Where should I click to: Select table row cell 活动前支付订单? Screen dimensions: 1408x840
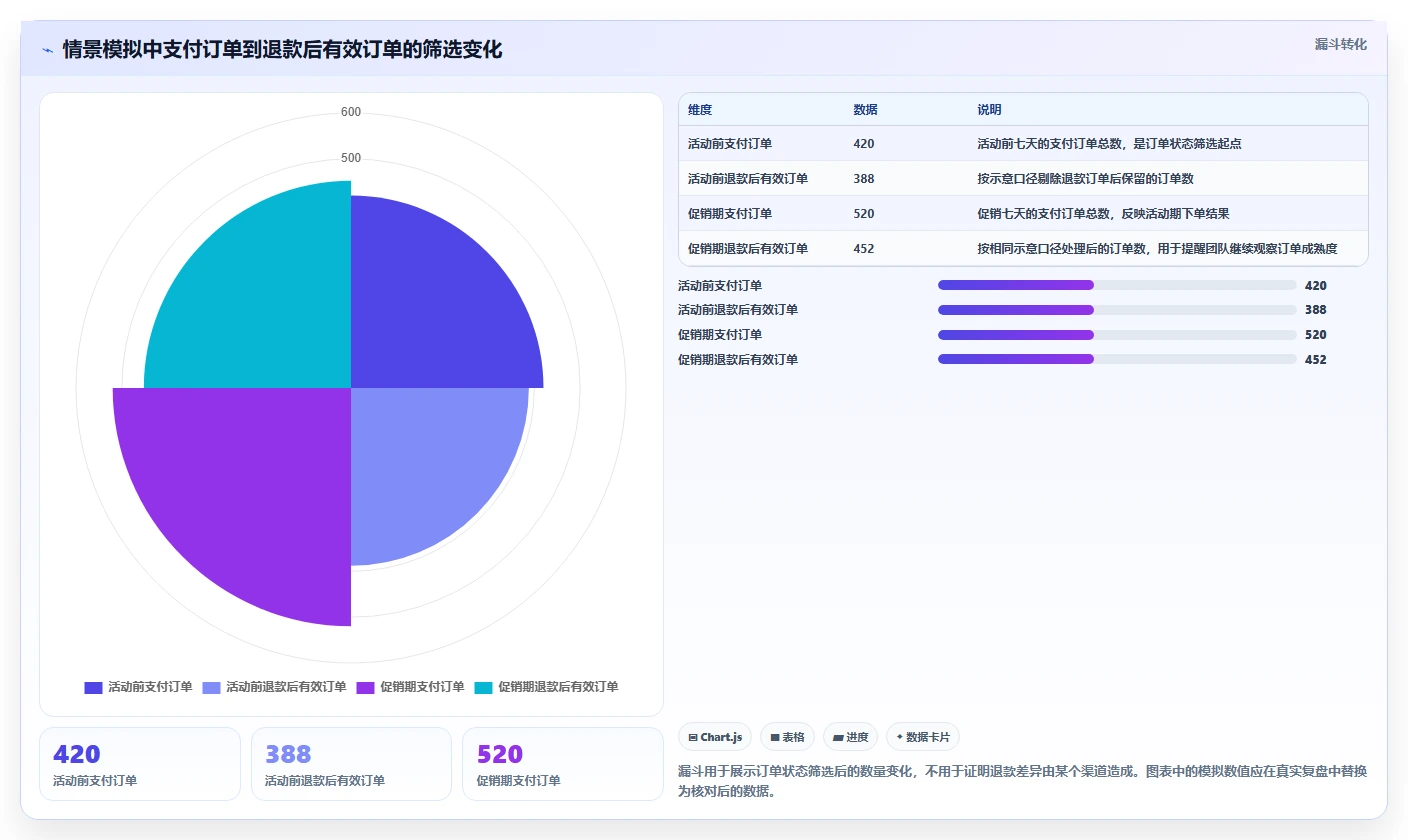coord(730,144)
